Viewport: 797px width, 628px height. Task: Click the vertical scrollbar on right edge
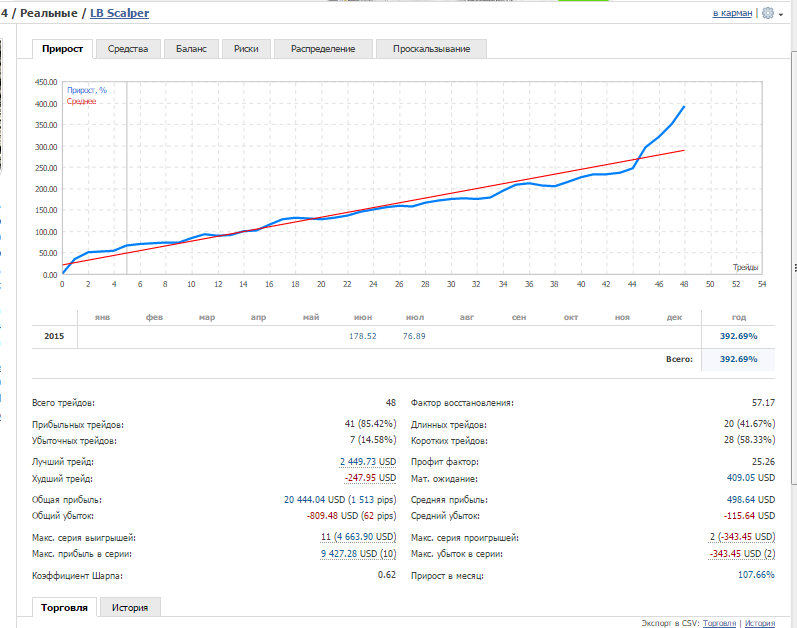tap(794, 267)
